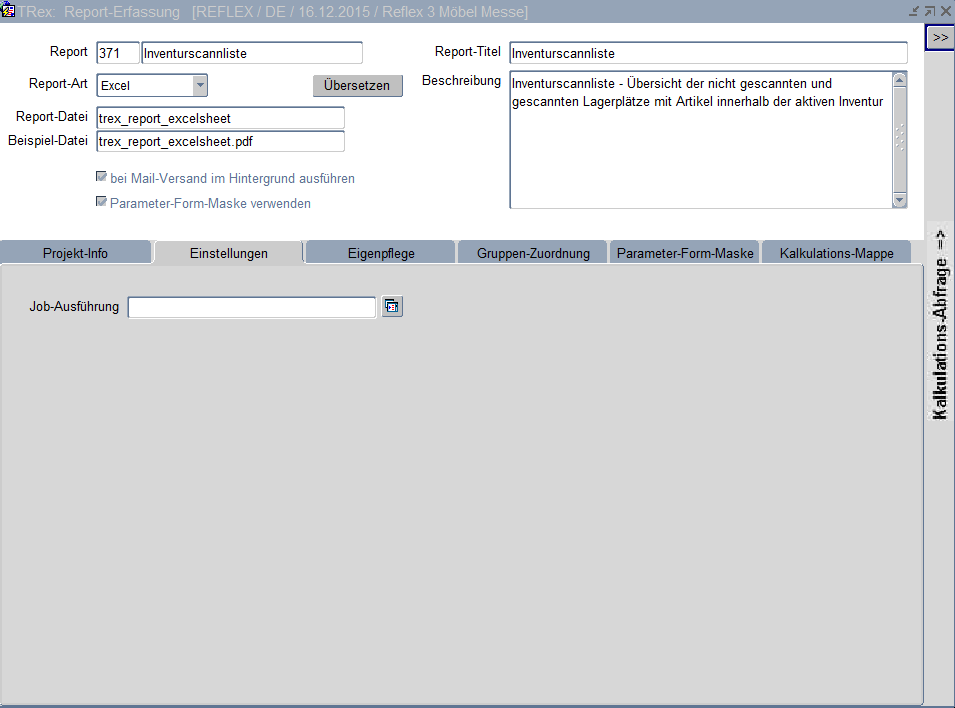Click the Job-Ausführung input field
The height and width of the screenshot is (708, 955).
[x=252, y=307]
